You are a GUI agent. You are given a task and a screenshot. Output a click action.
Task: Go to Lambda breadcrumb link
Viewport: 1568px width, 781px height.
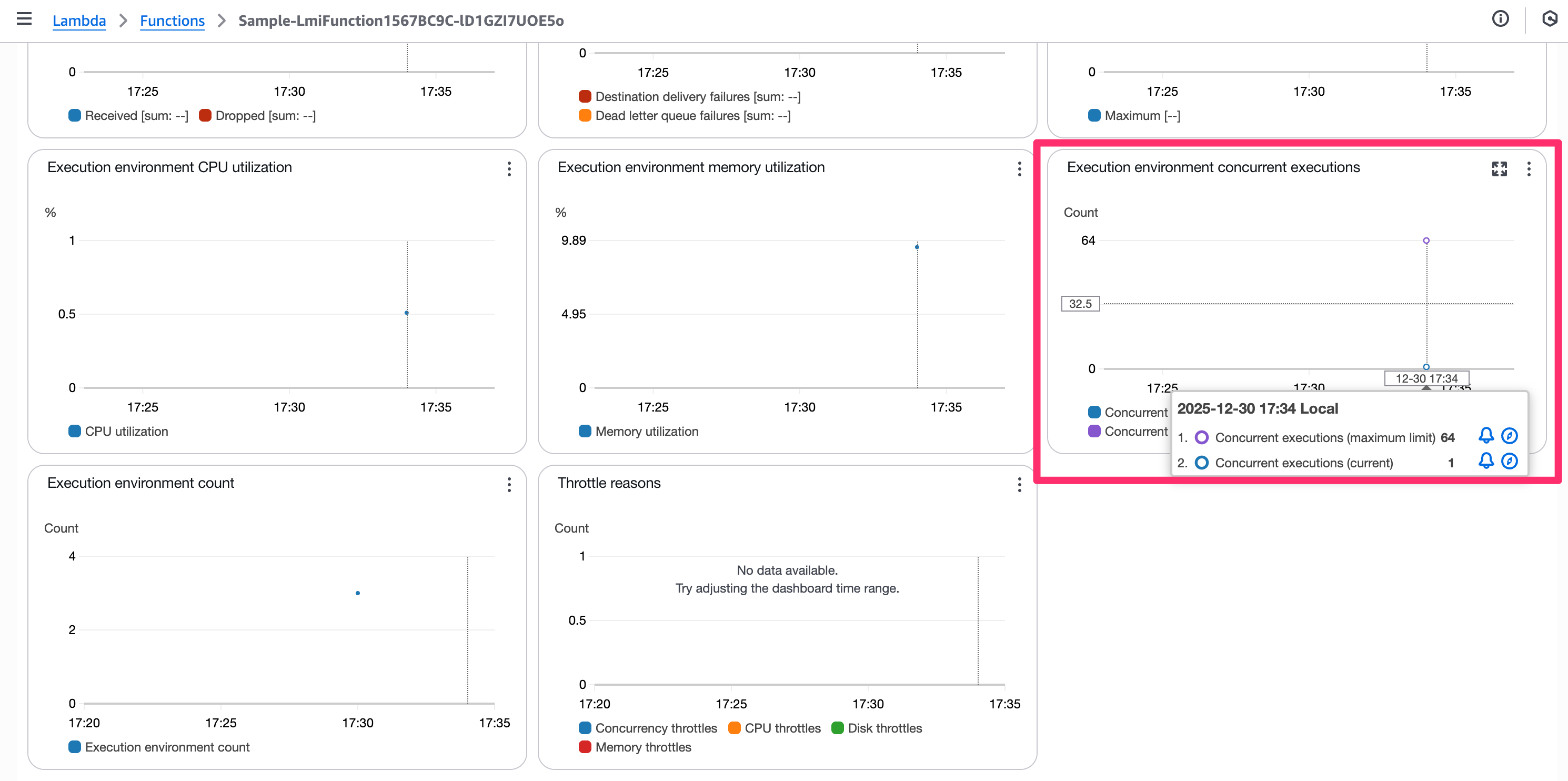(79, 20)
